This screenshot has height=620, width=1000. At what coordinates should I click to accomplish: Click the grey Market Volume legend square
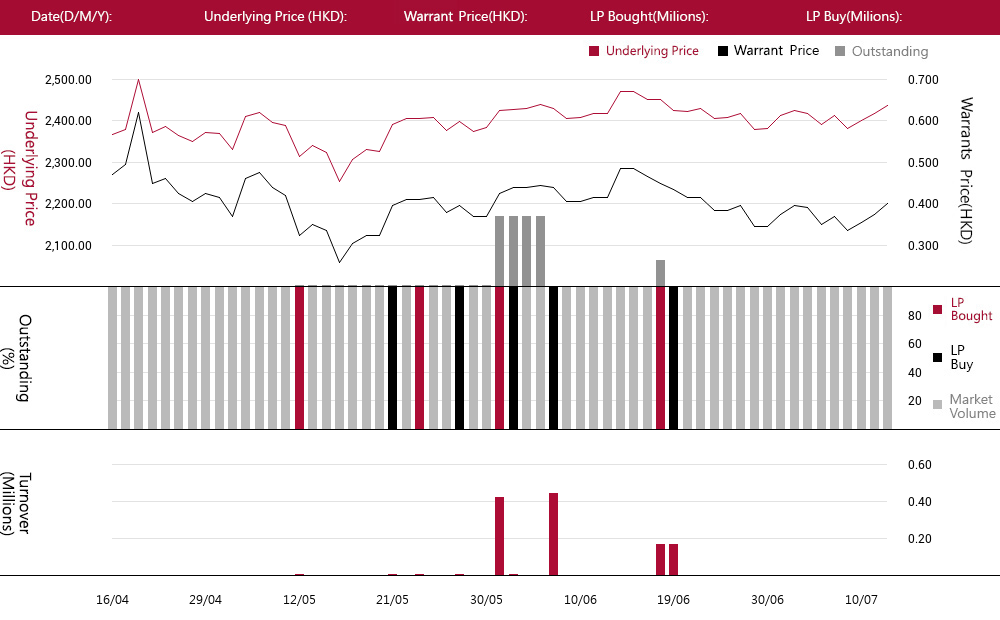[x=938, y=404]
